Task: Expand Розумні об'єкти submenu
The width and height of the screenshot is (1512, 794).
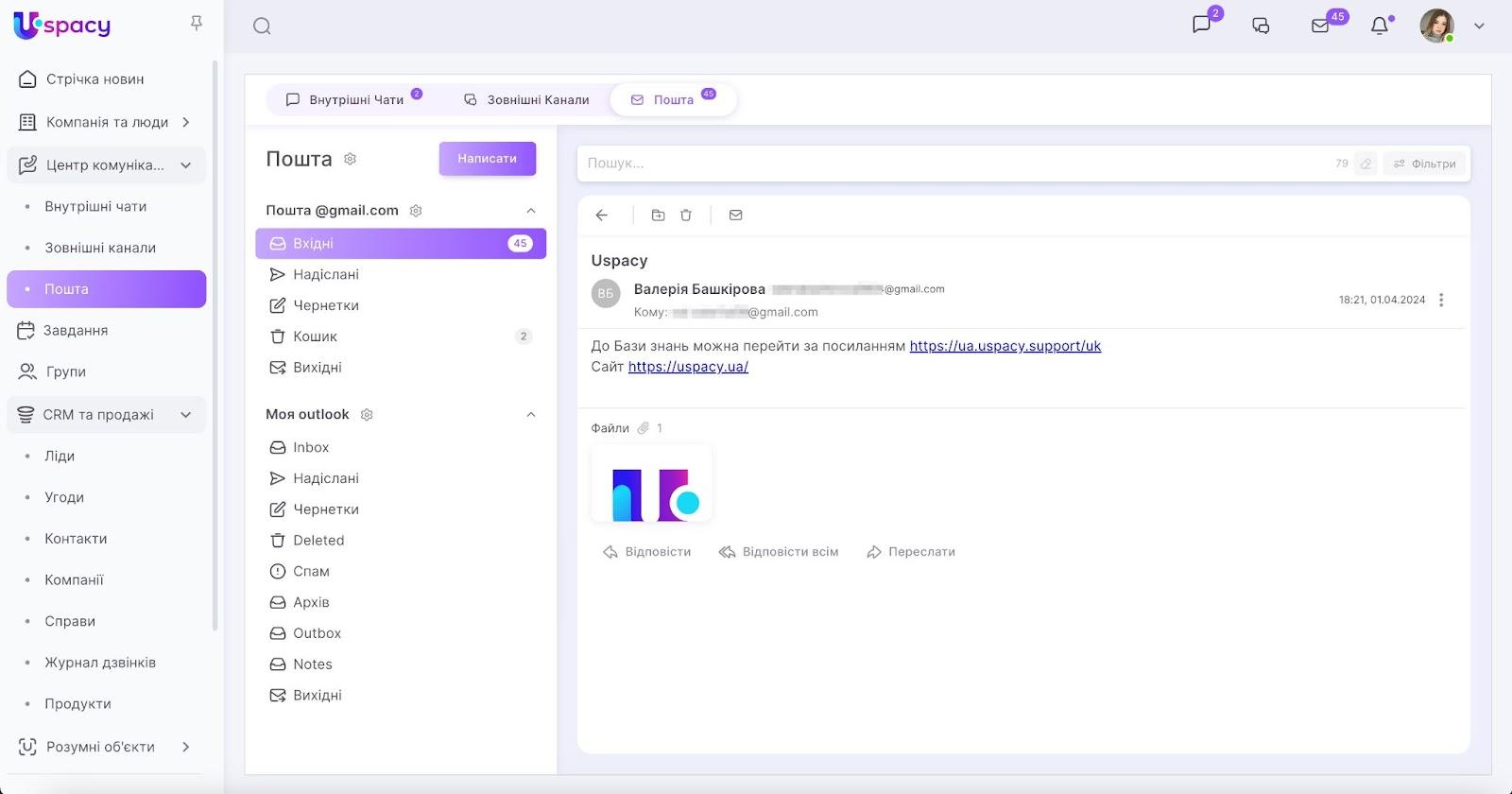Action: coord(186,747)
